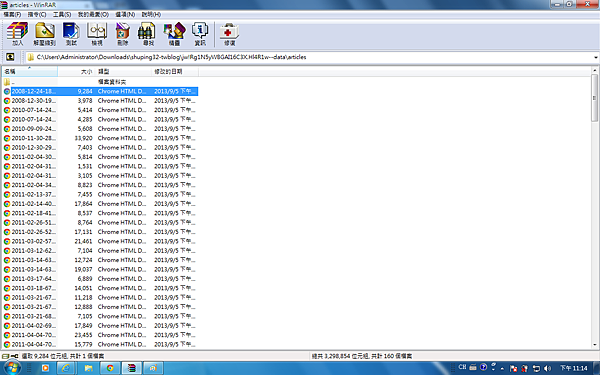Select the file sized 3,105
The width and height of the screenshot is (600, 375).
click(x=100, y=176)
